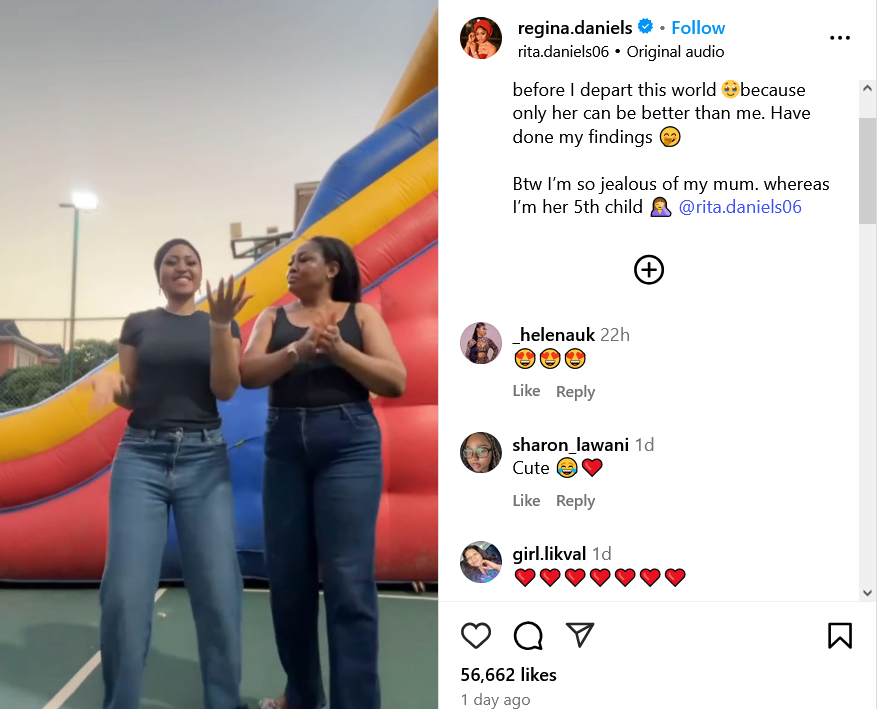The height and width of the screenshot is (709, 881).
Task: Load more comments with plus circle
Action: point(649,270)
